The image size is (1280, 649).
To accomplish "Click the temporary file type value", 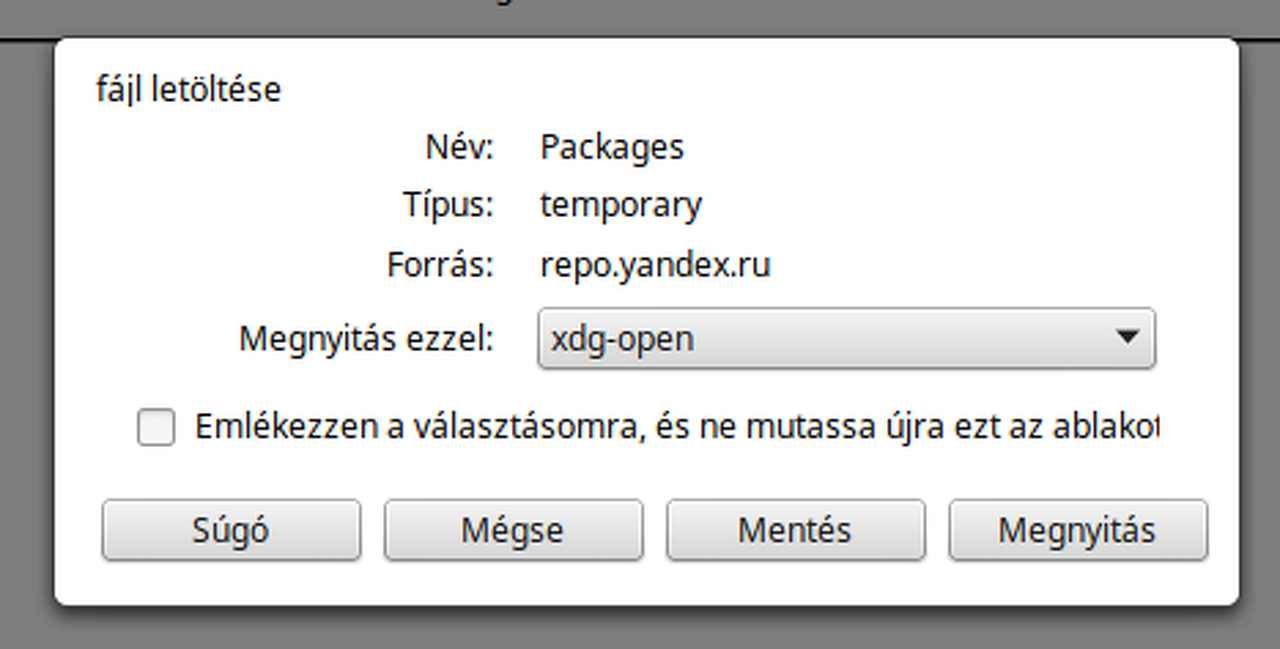I will pyautogui.click(x=621, y=205).
